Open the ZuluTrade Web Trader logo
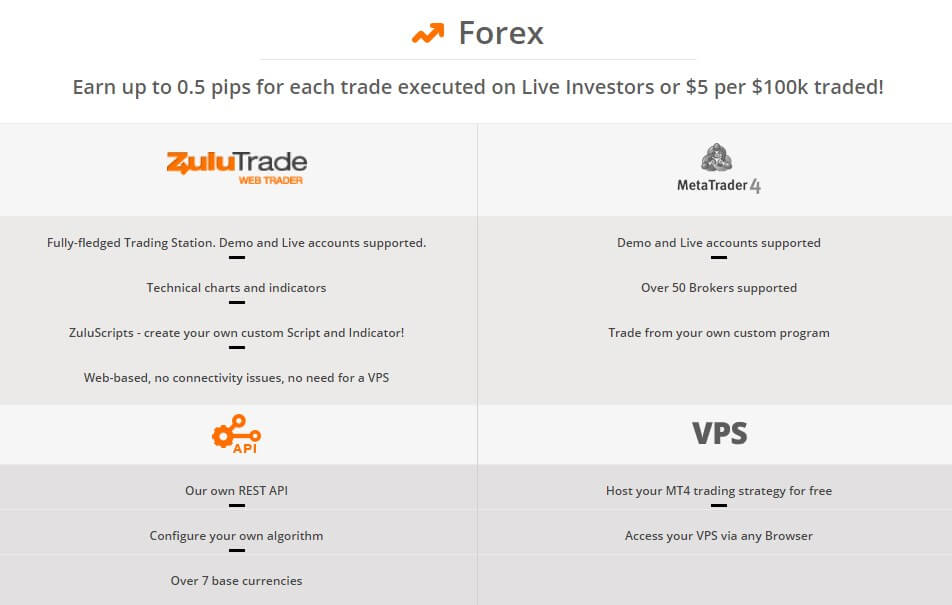The image size is (952, 605). point(237,168)
